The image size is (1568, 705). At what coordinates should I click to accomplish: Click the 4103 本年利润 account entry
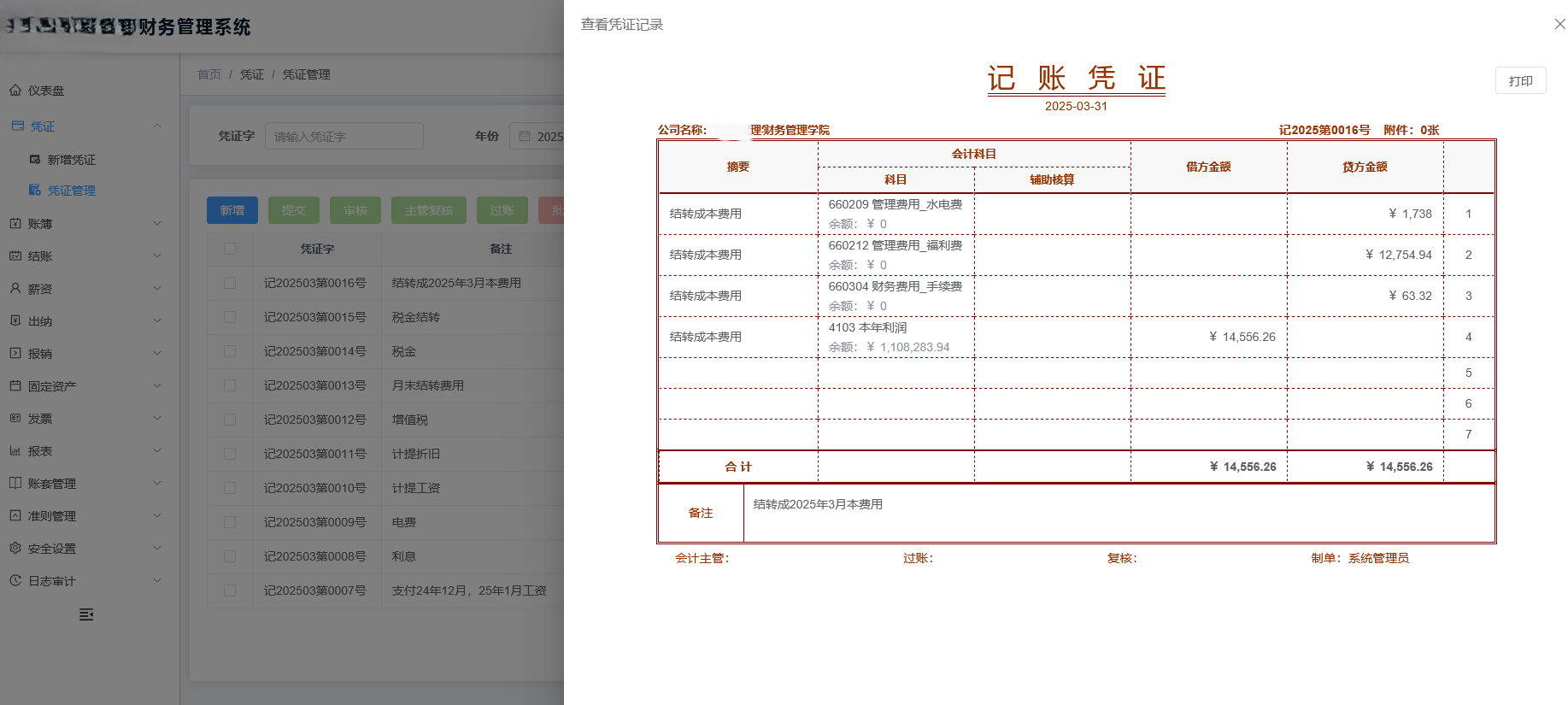click(x=867, y=327)
